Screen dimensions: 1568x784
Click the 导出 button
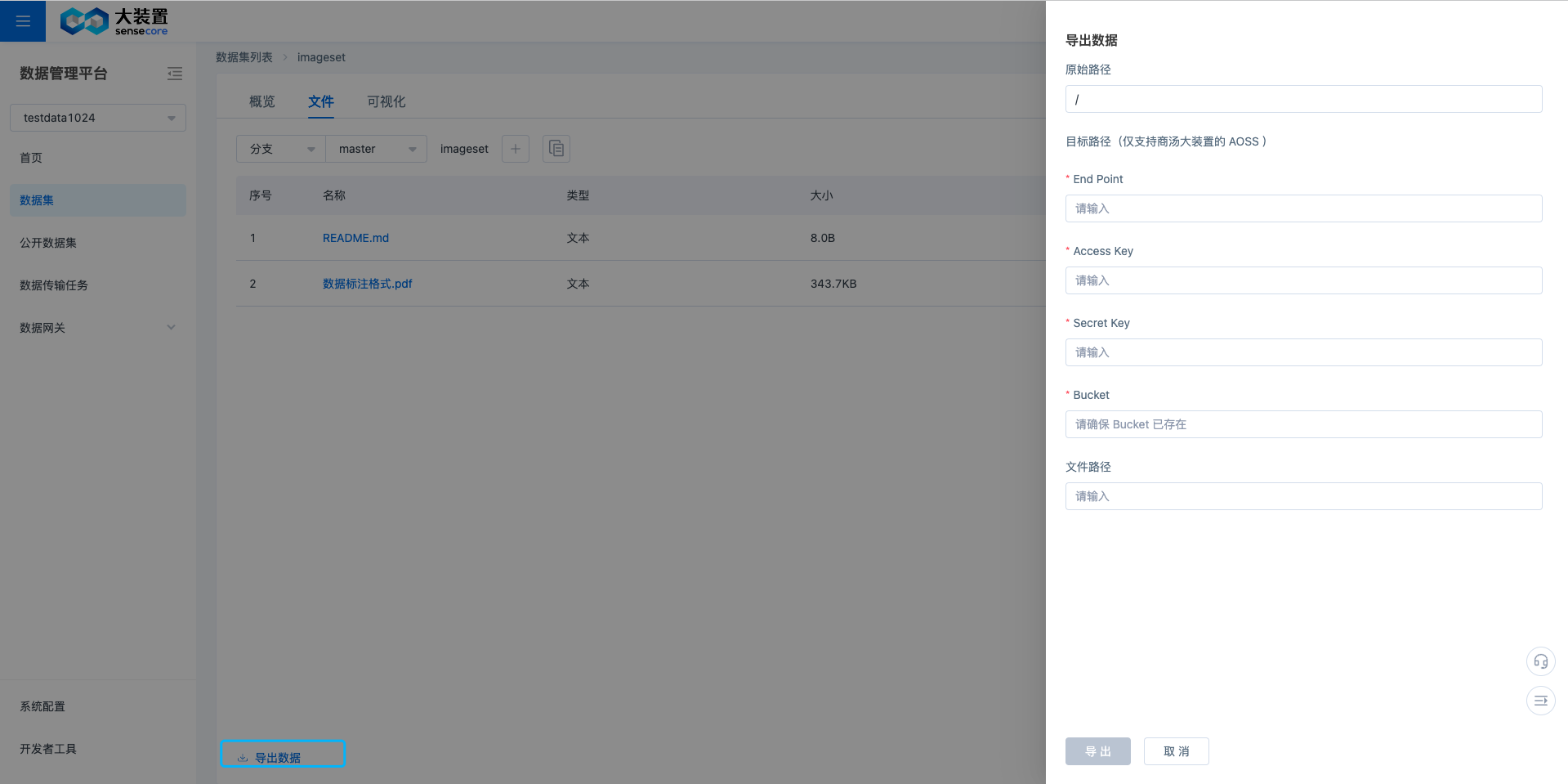1097,751
